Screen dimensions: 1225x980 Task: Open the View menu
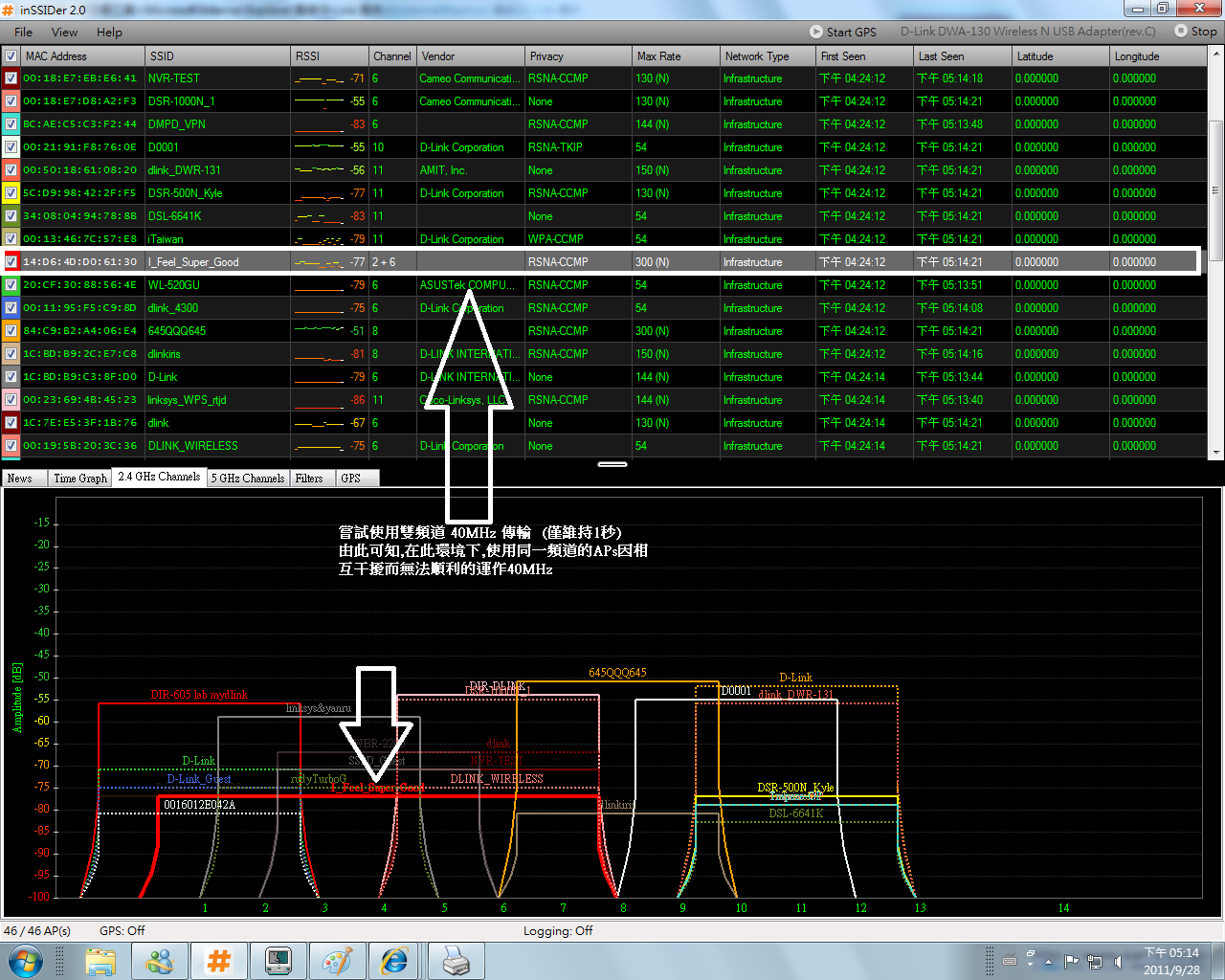pyautogui.click(x=64, y=32)
